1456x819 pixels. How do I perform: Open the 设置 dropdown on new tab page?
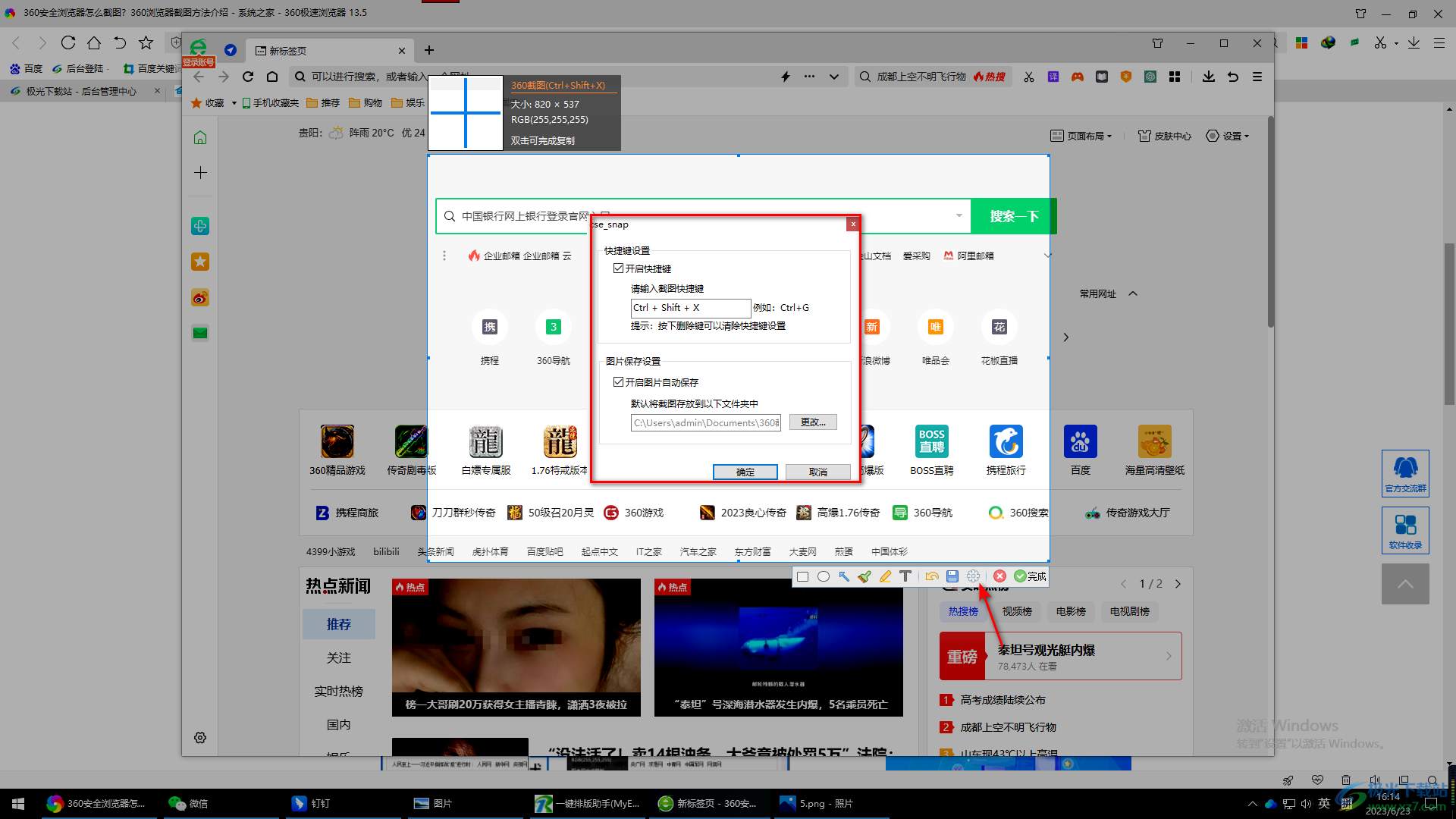[x=1227, y=136]
